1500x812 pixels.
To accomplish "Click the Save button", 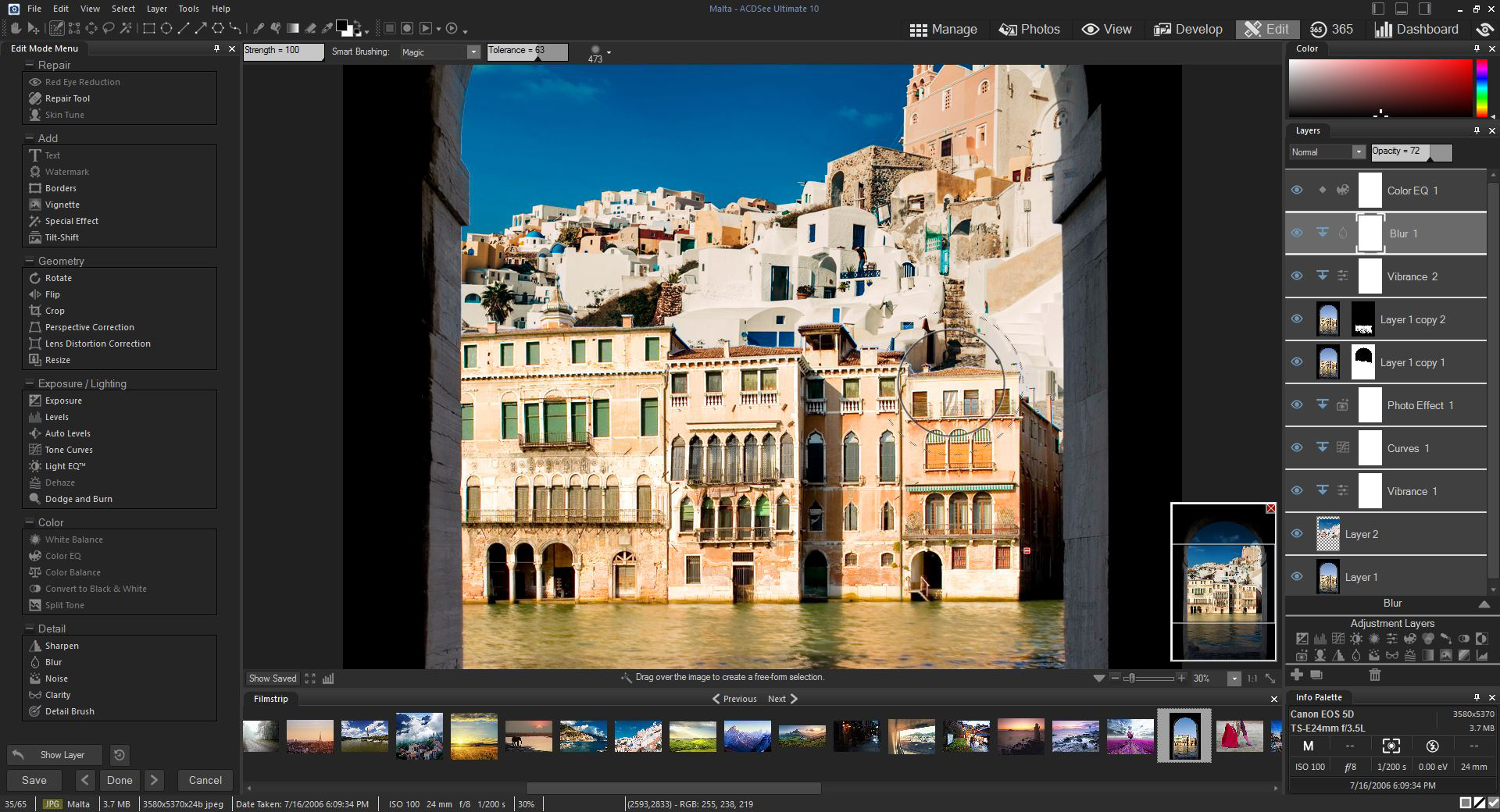I will click(34, 780).
